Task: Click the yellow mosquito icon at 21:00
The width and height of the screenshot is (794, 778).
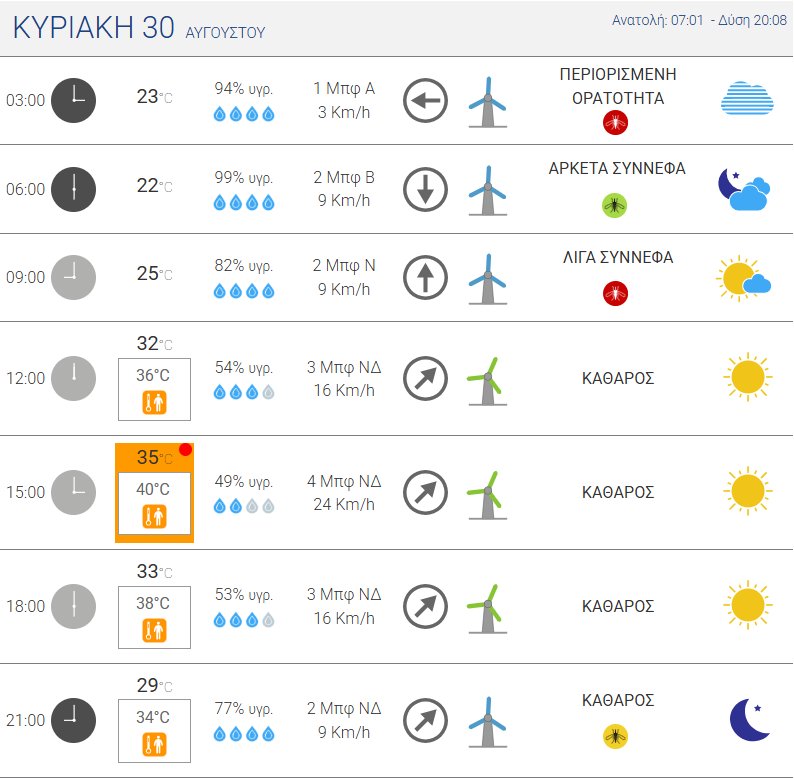Action: point(616,736)
